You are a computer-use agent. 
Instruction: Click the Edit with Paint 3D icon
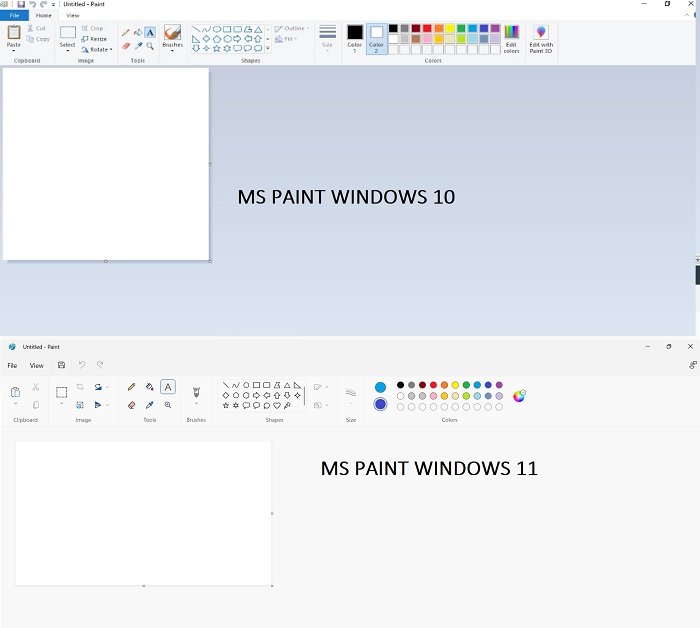[x=541, y=39]
